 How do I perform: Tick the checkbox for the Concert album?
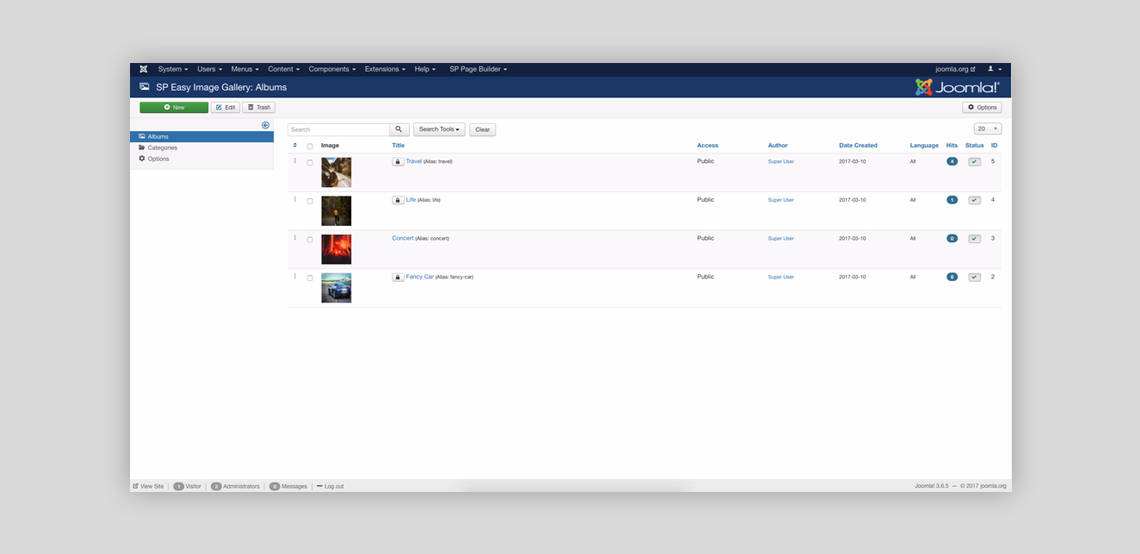pos(310,240)
